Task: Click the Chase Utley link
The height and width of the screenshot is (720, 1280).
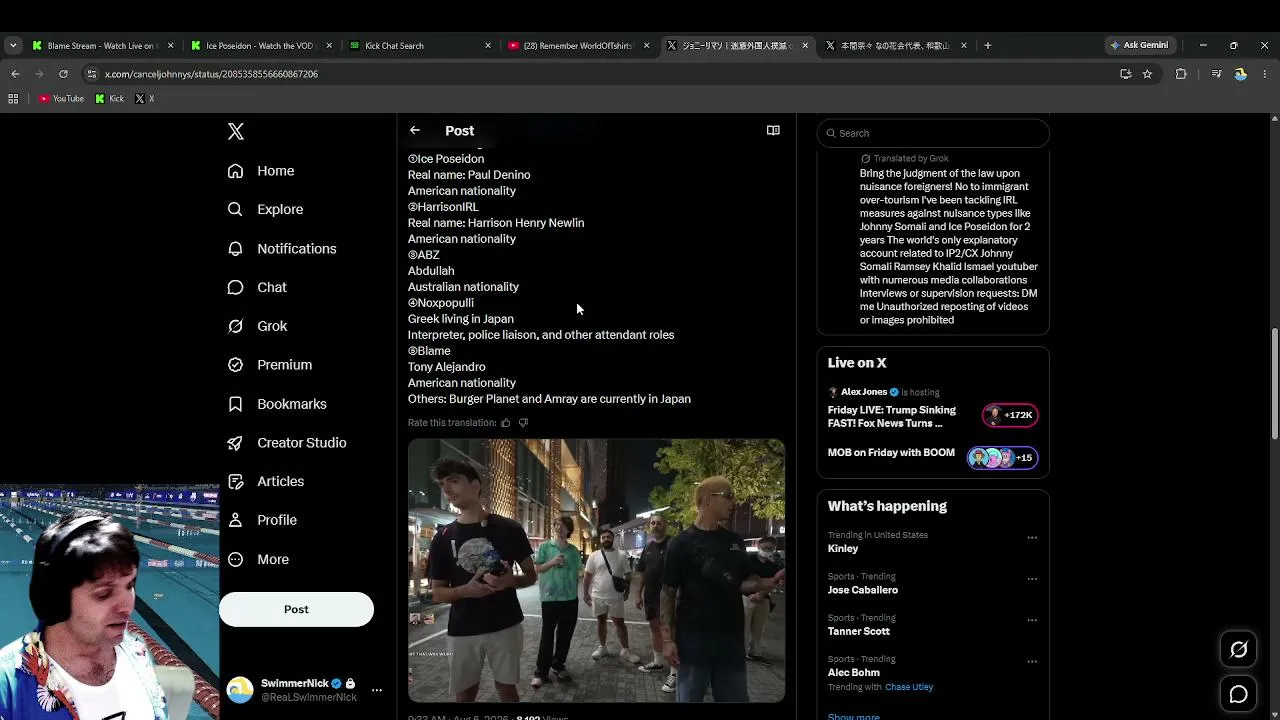Action: [909, 687]
